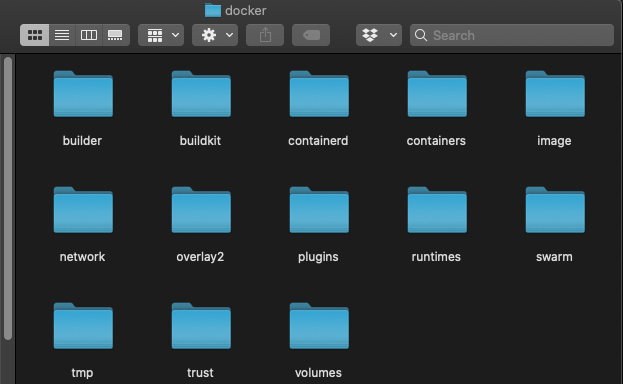The width and height of the screenshot is (623, 384).
Task: Open the gear action menu
Action: [215, 35]
